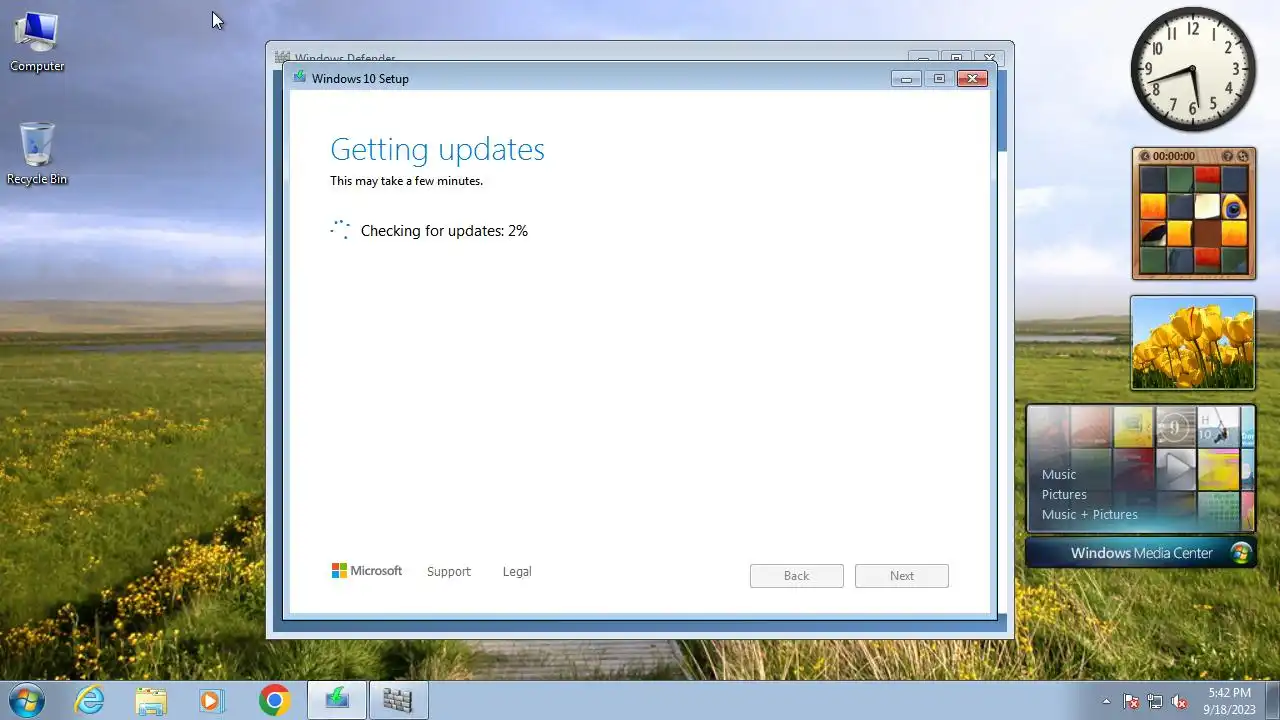Open the Windows Start menu orb
This screenshot has width=1280, height=720.
[26, 700]
